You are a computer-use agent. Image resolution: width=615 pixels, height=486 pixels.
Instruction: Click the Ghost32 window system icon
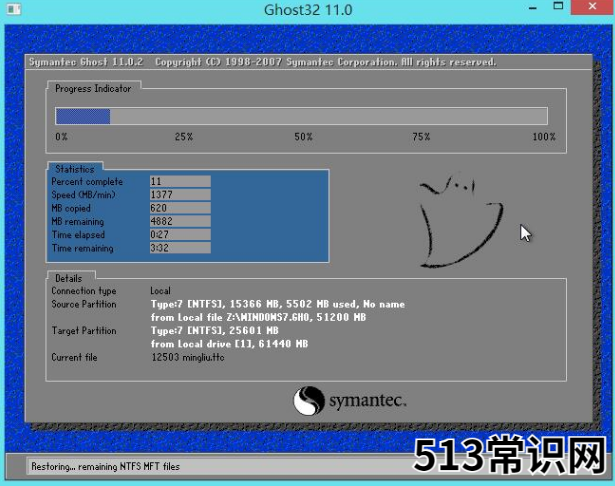[14, 9]
